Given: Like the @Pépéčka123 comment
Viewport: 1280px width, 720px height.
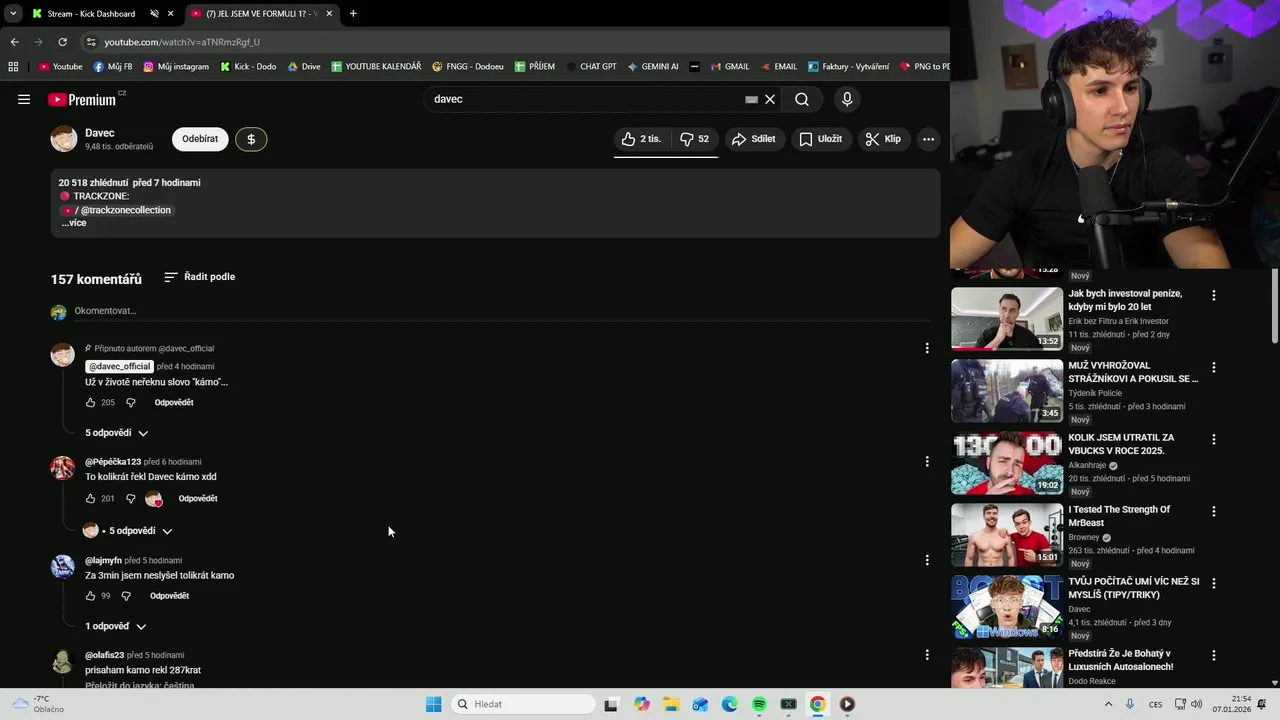Looking at the screenshot, I should pyautogui.click(x=90, y=499).
